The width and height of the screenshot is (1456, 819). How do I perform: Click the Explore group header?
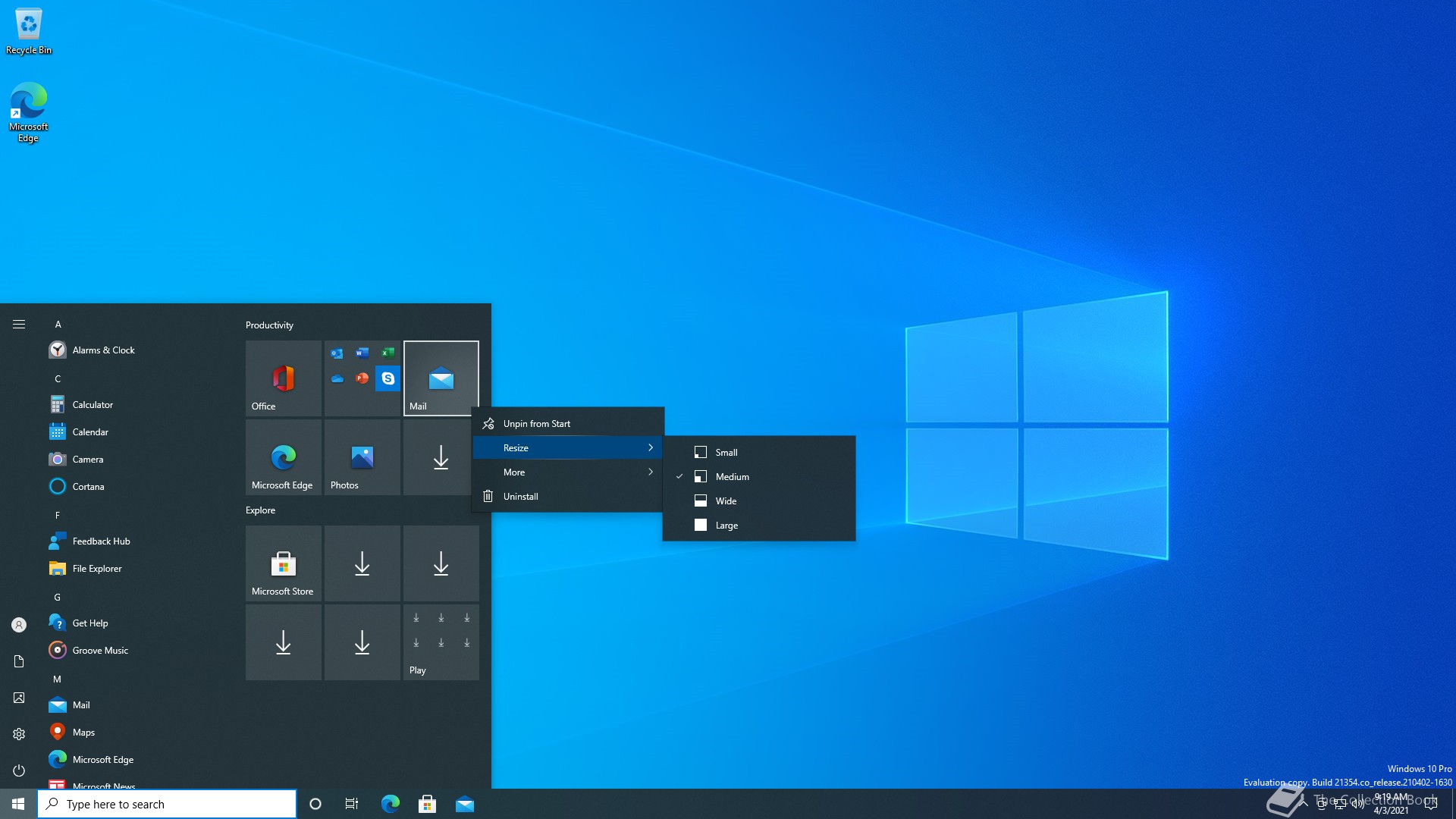point(260,510)
